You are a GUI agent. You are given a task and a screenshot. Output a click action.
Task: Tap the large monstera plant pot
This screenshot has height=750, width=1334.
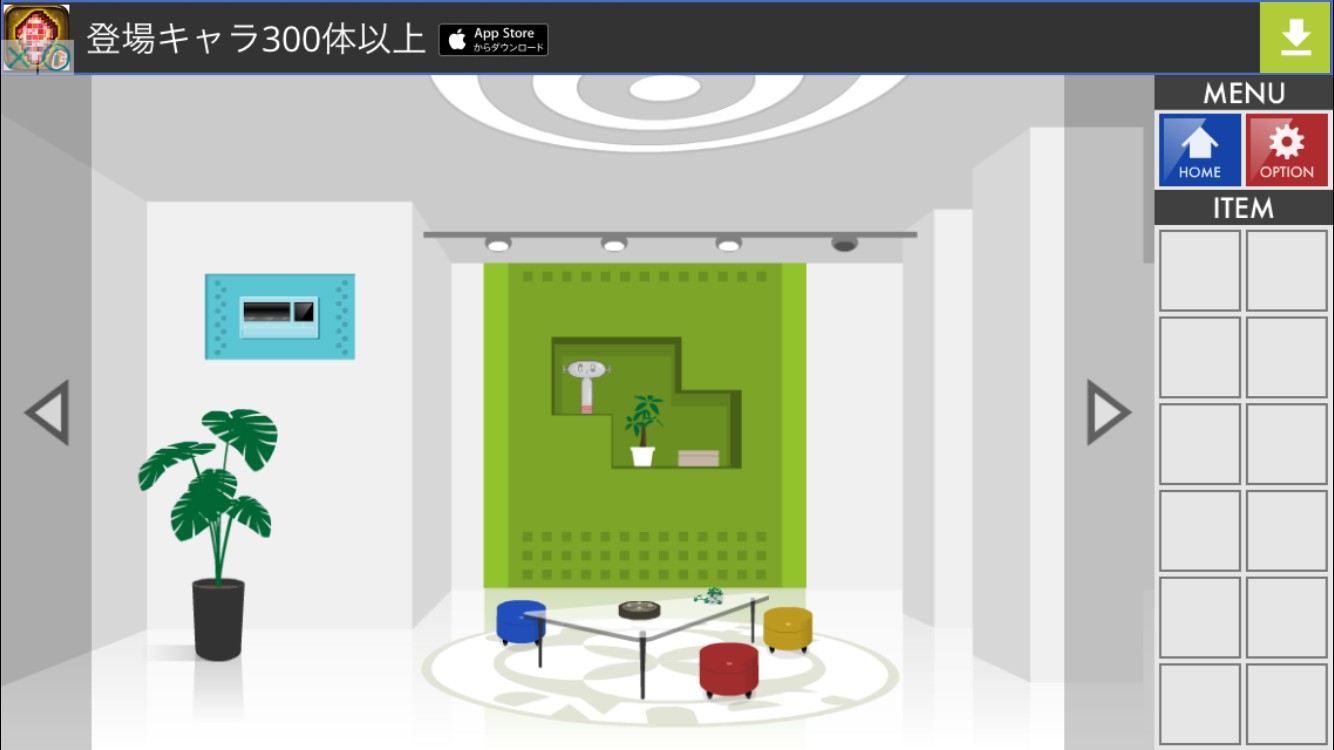tap(218, 618)
